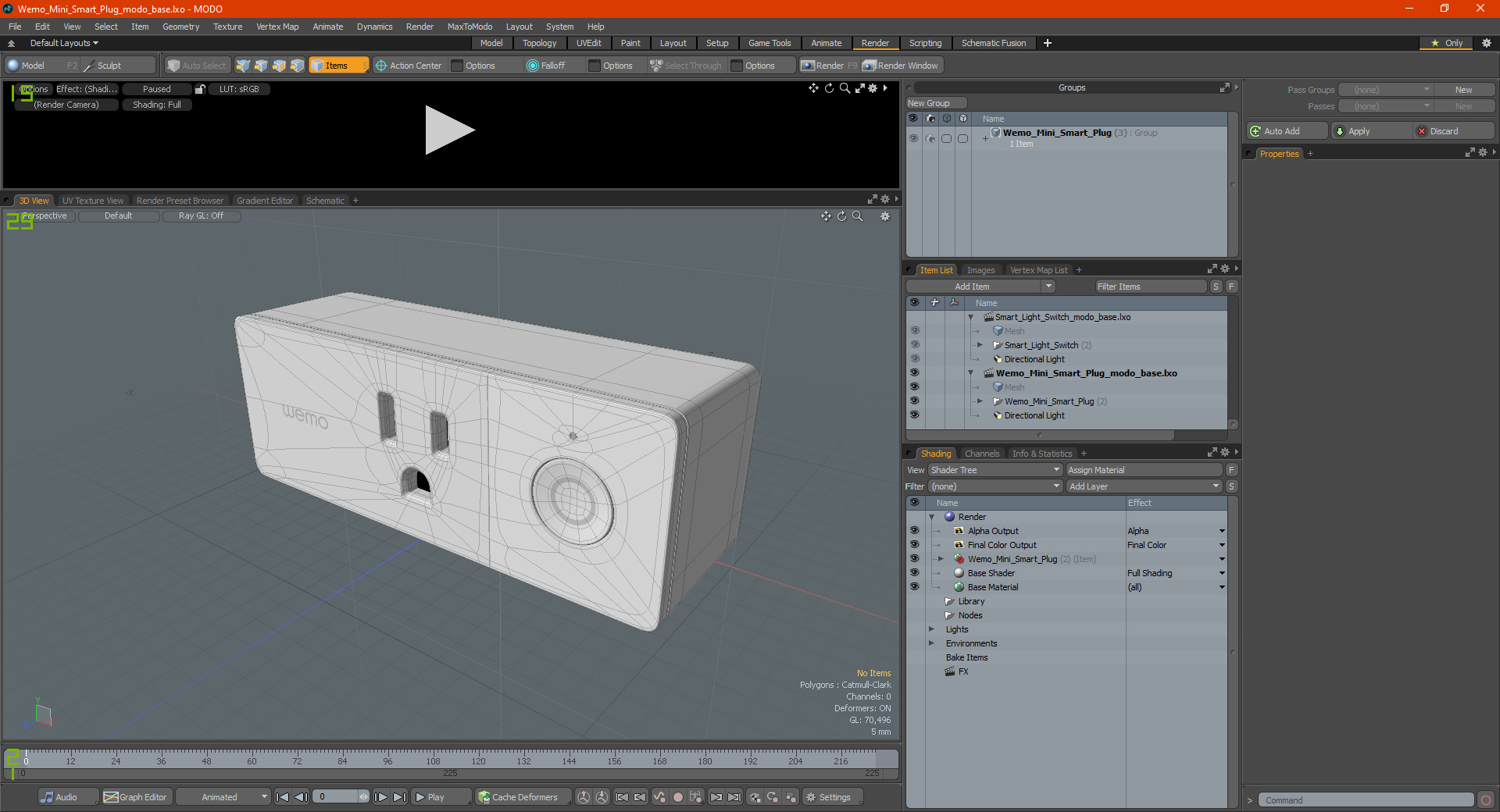The height and width of the screenshot is (812, 1500).
Task: Select the vertices selection mode cube icon
Action: coord(243,66)
